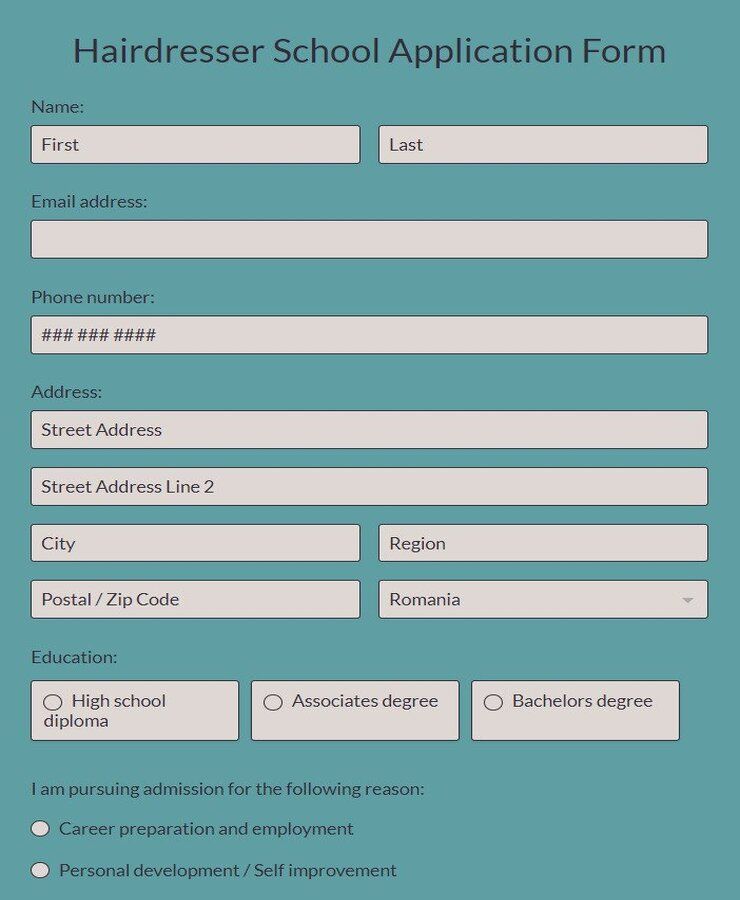Click the Education section label

click(63, 657)
